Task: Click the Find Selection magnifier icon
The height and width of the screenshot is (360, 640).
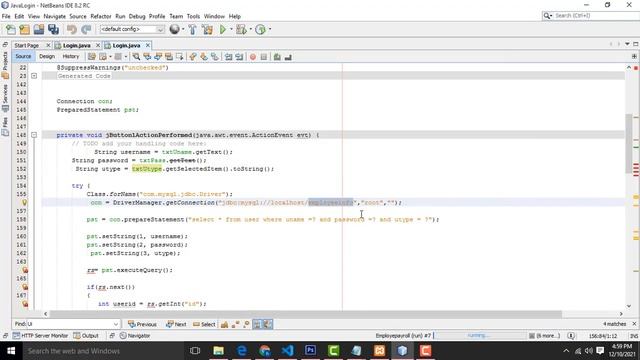Action: [136, 57]
